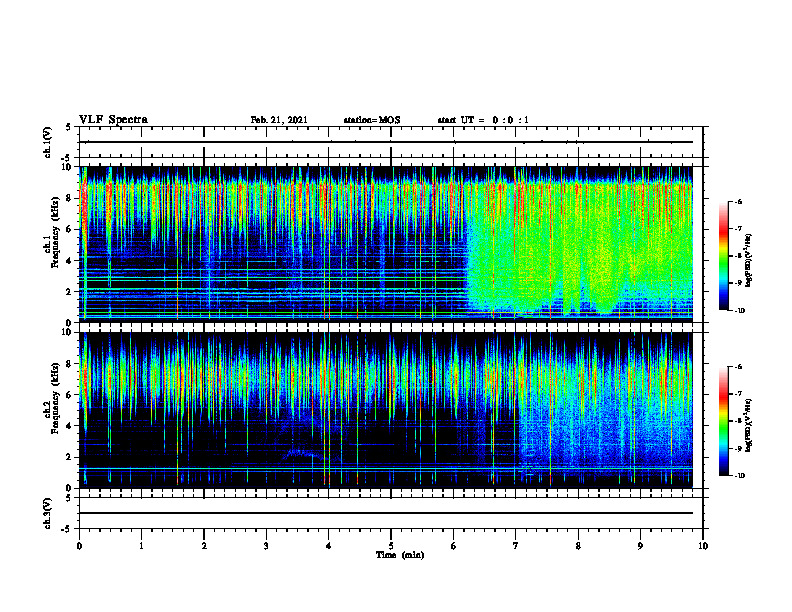792x612 pixels.
Task: Click the ch.2 frequency axis "2" tick label
Action: click(68, 457)
